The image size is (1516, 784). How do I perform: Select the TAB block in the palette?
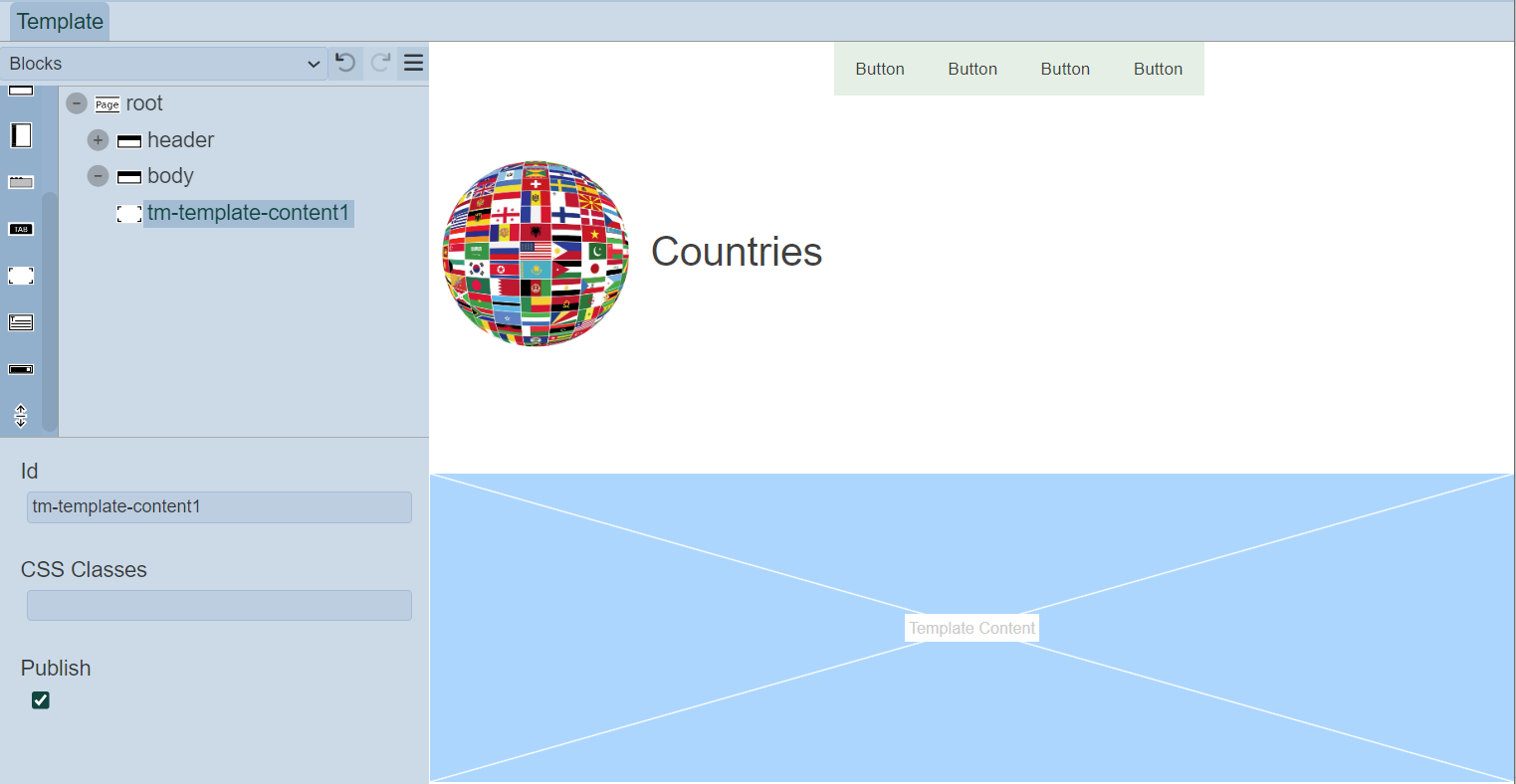pos(21,229)
